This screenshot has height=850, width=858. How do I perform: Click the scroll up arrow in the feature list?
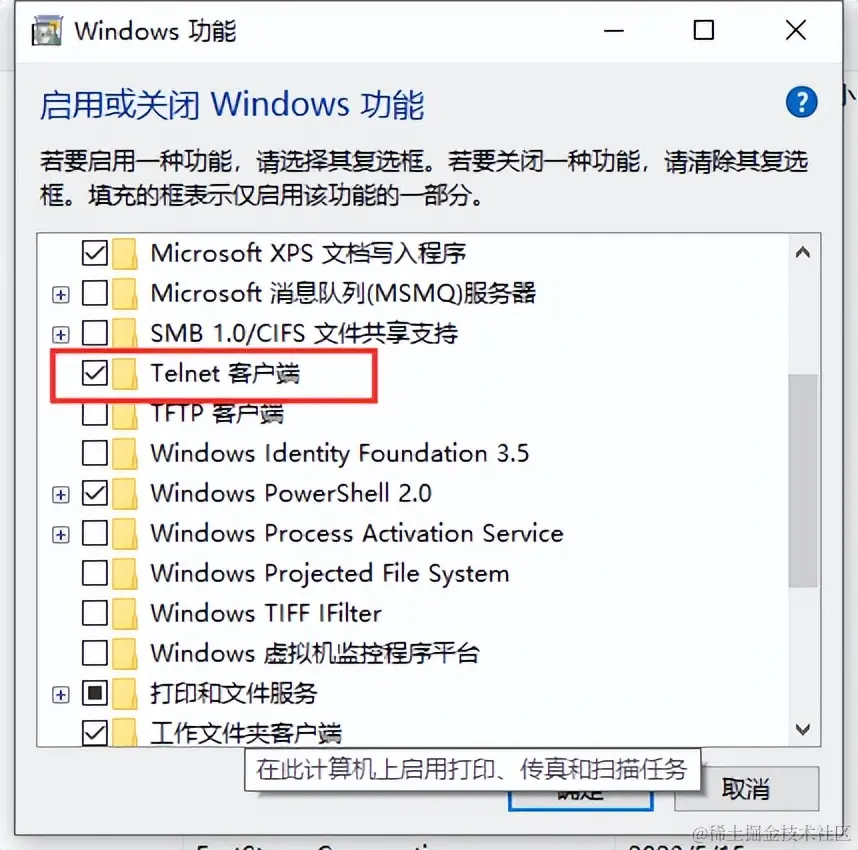(803, 252)
